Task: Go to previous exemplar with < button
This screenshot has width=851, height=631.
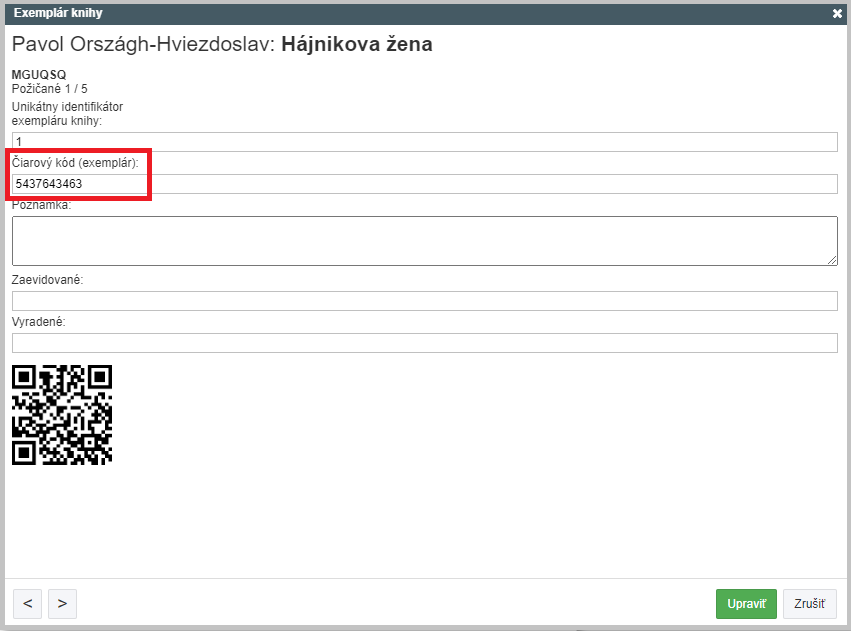Action: click(28, 604)
